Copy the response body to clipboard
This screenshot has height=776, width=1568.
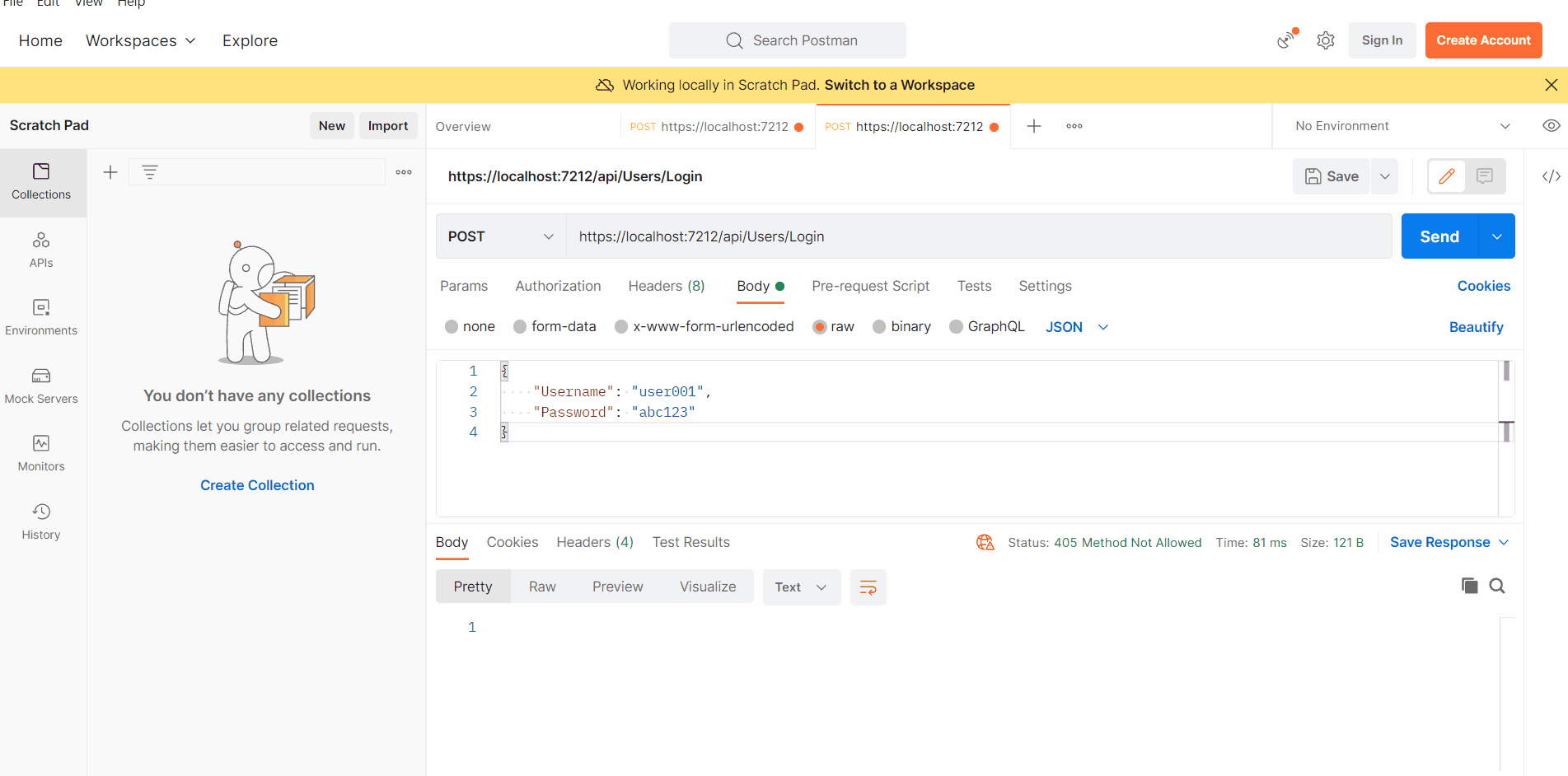point(1470,586)
